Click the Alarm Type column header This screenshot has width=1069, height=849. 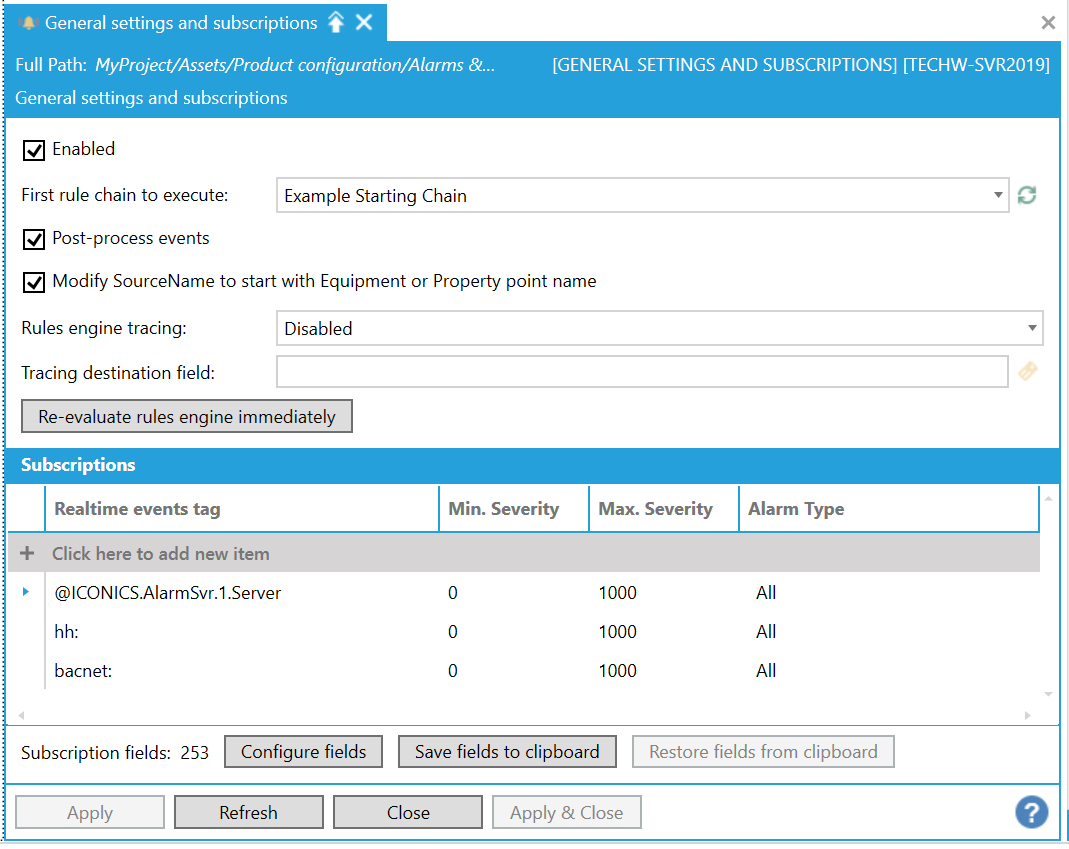click(x=796, y=509)
